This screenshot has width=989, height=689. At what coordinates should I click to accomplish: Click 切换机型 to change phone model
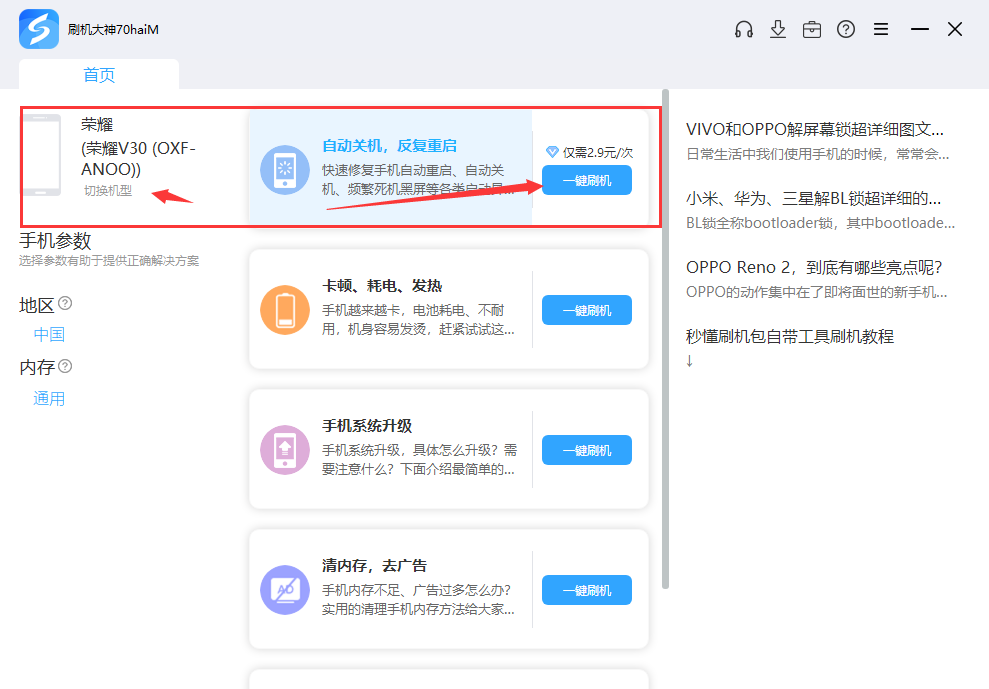pyautogui.click(x=107, y=191)
